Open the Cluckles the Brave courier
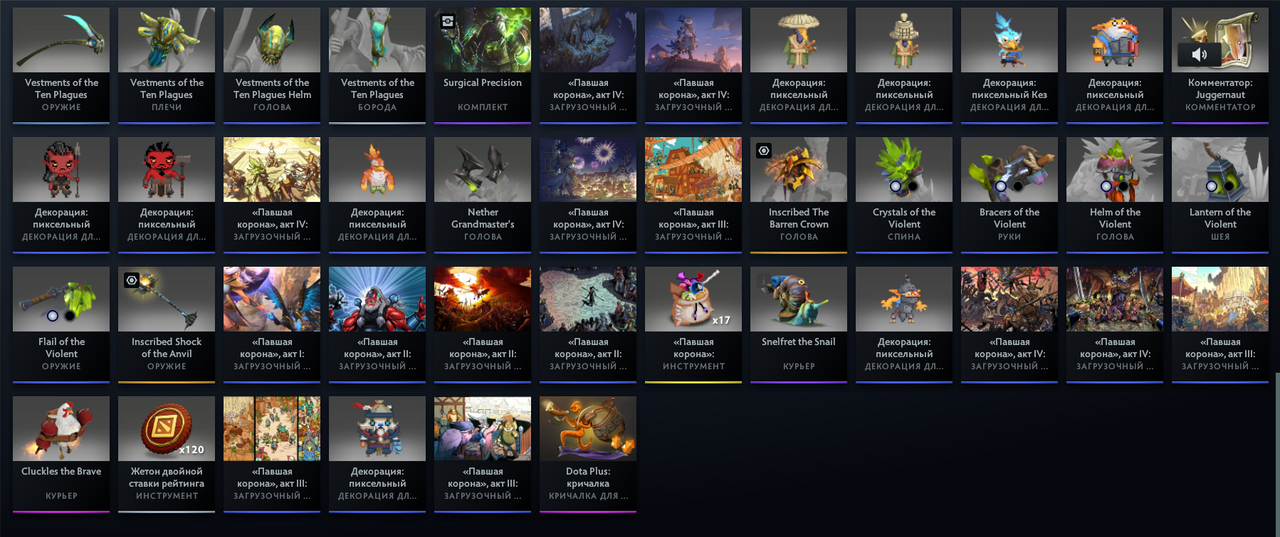The width and height of the screenshot is (1280, 537). click(61, 454)
